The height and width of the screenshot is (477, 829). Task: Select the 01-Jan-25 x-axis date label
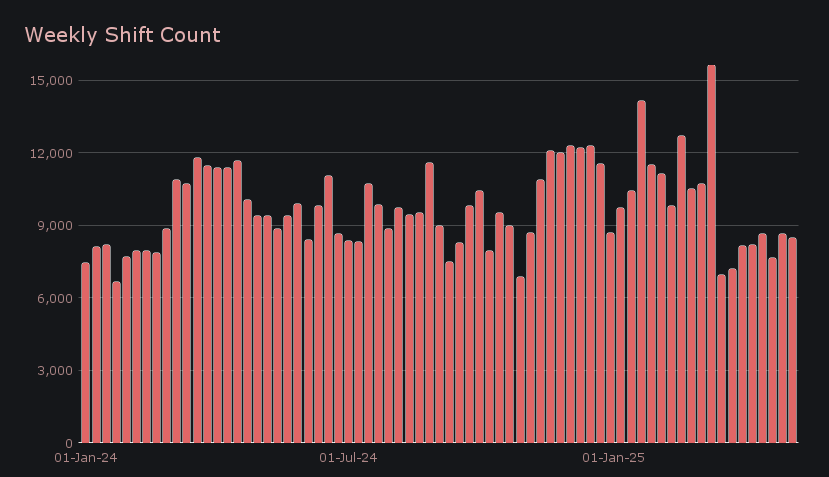(613, 459)
